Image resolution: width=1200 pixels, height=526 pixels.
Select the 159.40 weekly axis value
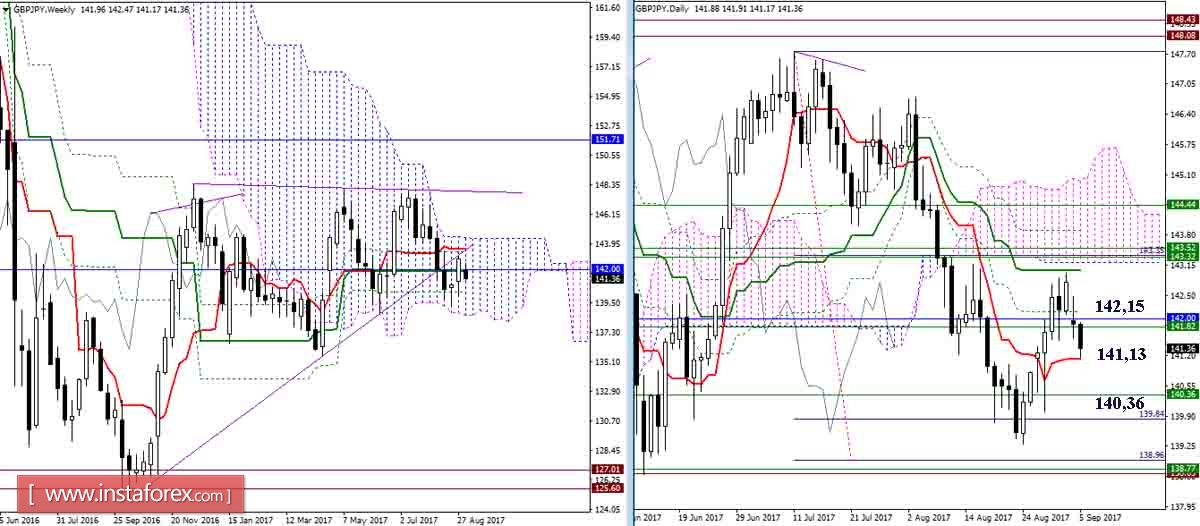(x=606, y=38)
